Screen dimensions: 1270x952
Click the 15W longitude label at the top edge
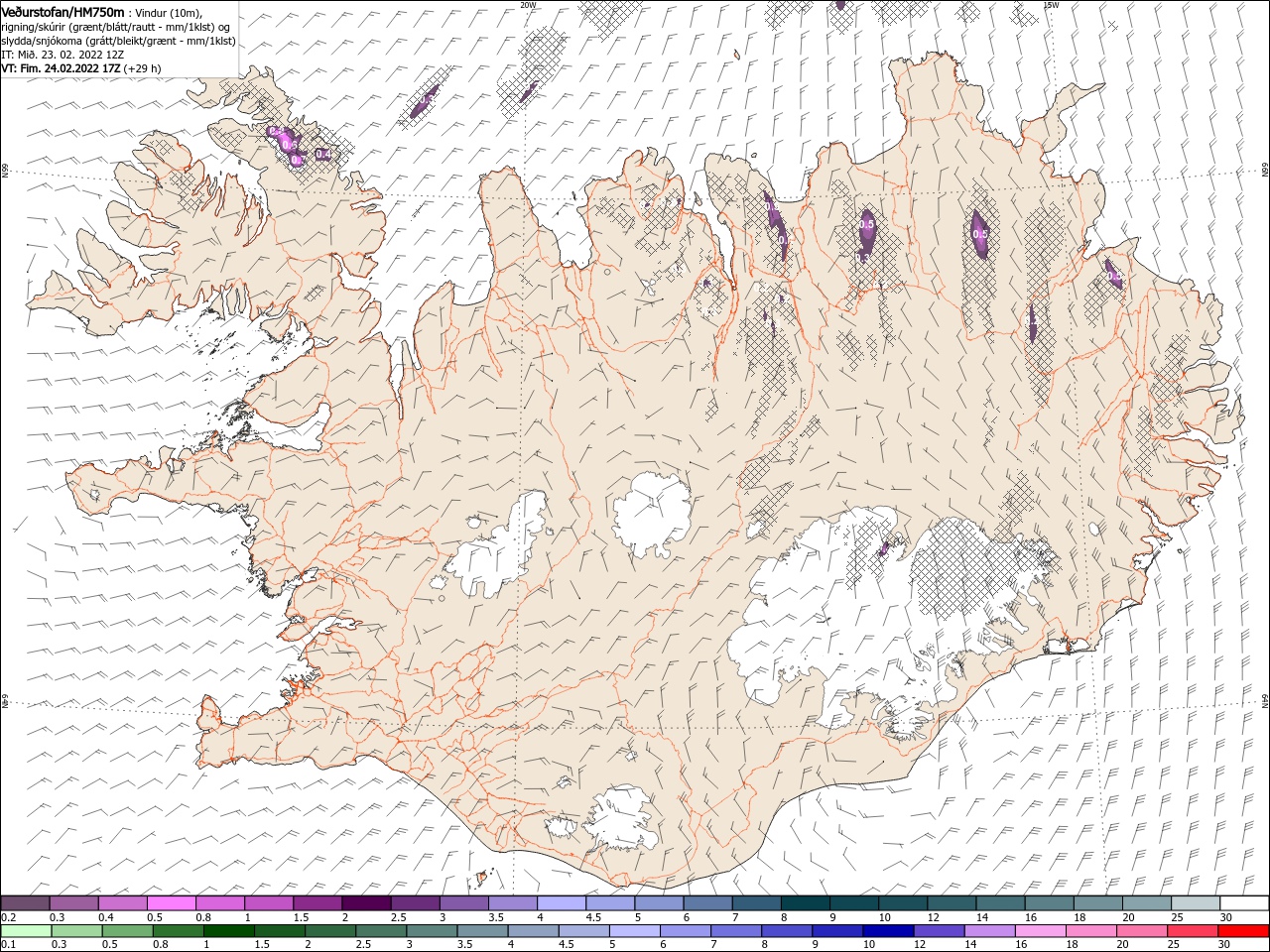pos(1051,5)
